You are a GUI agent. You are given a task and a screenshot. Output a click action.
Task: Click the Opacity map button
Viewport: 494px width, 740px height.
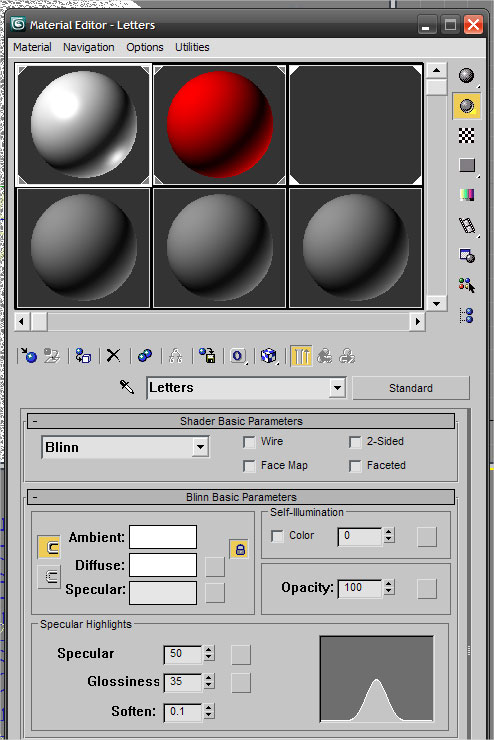click(x=427, y=589)
